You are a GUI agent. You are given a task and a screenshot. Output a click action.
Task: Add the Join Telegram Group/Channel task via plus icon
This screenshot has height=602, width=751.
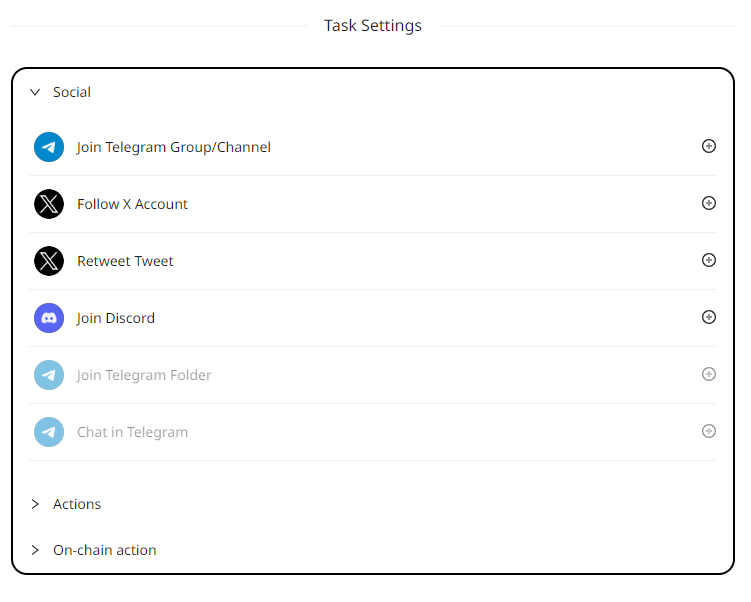click(709, 146)
